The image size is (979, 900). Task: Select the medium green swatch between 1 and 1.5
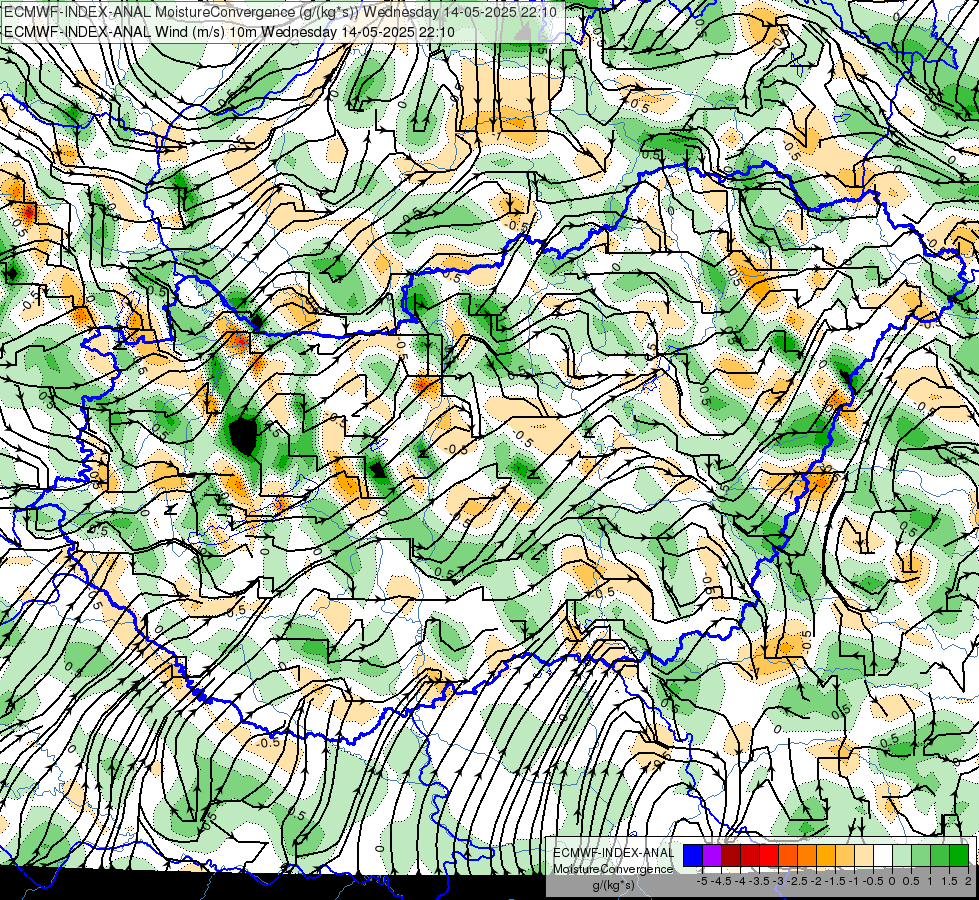point(940,856)
